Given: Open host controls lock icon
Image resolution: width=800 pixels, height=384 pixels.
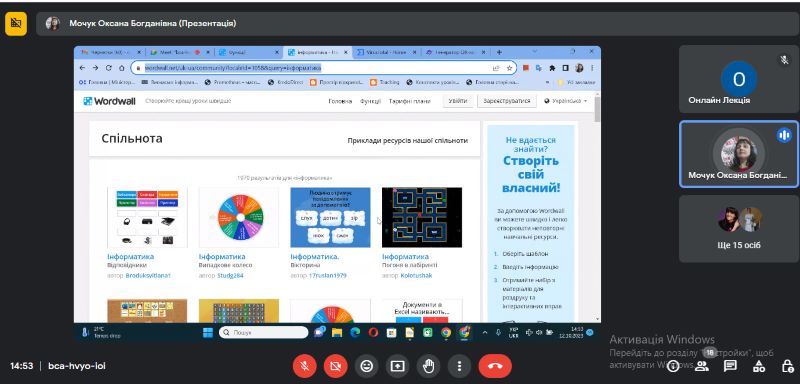Looking at the screenshot, I should pos(787,366).
